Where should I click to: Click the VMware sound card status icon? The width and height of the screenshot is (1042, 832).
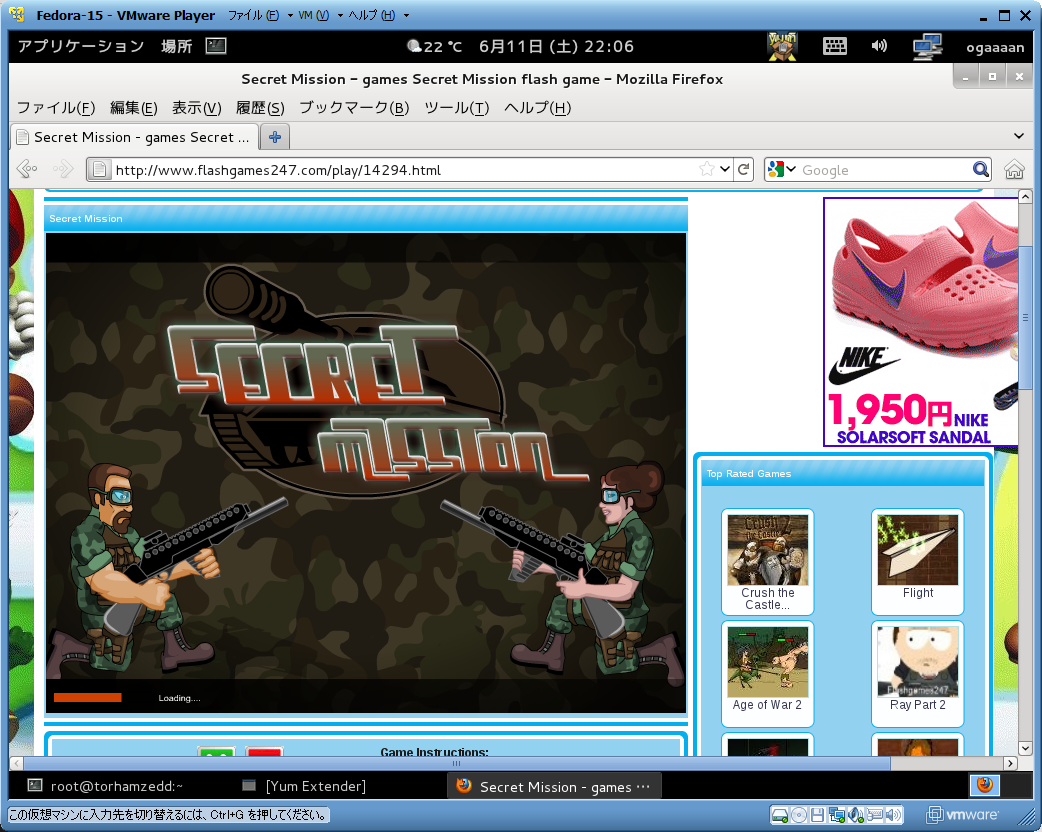click(x=856, y=815)
